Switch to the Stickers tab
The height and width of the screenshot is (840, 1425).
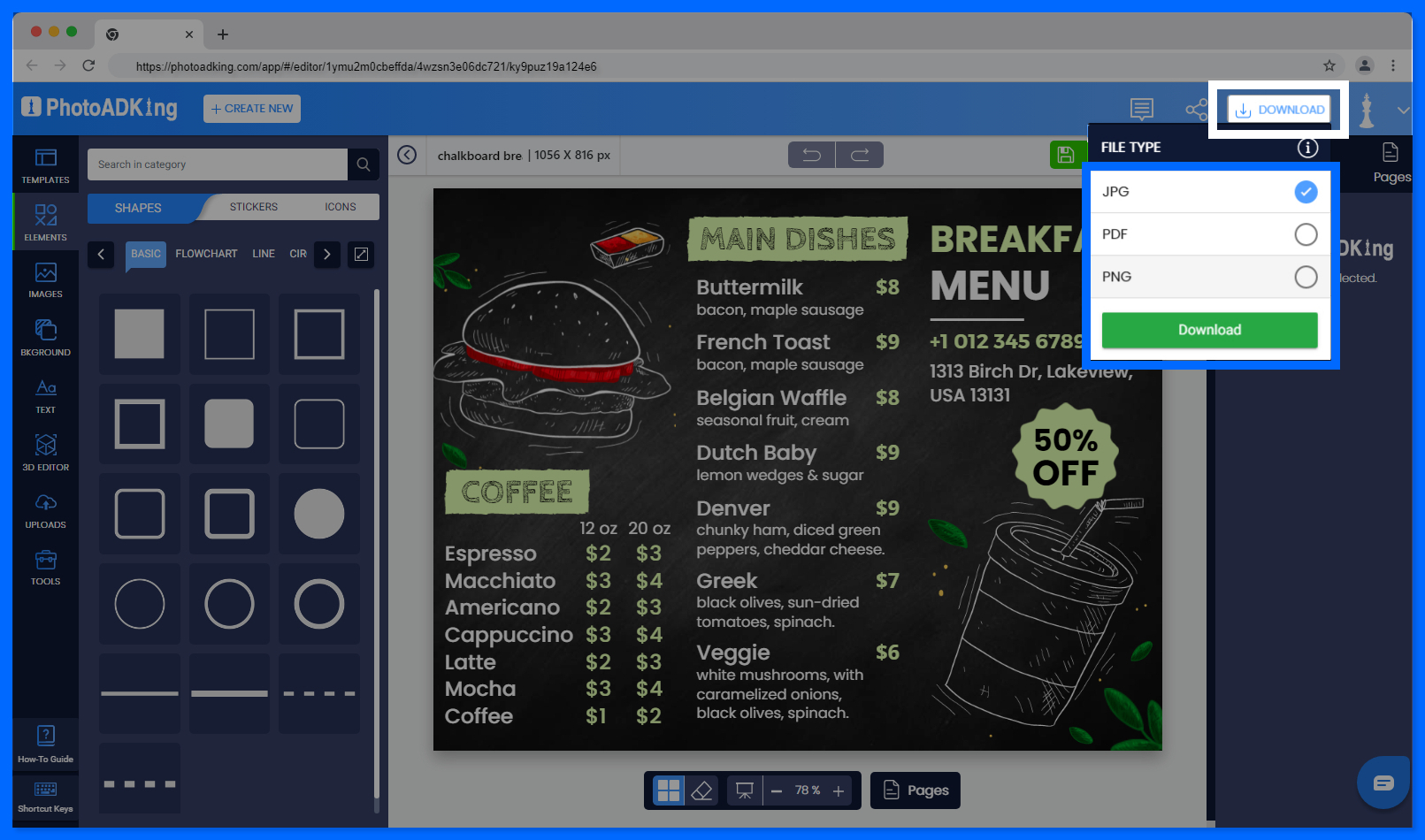click(253, 206)
